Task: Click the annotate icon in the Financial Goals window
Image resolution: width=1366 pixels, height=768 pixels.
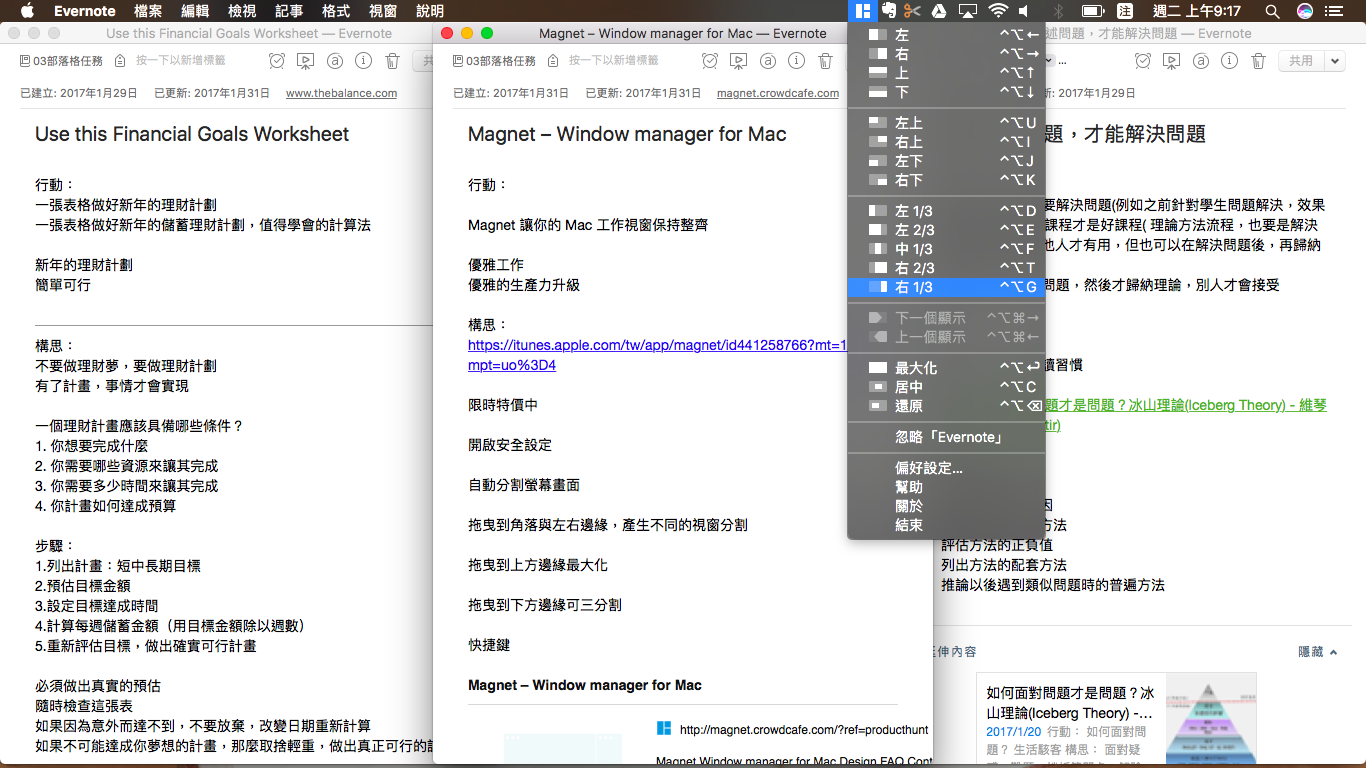Action: pyautogui.click(x=335, y=61)
